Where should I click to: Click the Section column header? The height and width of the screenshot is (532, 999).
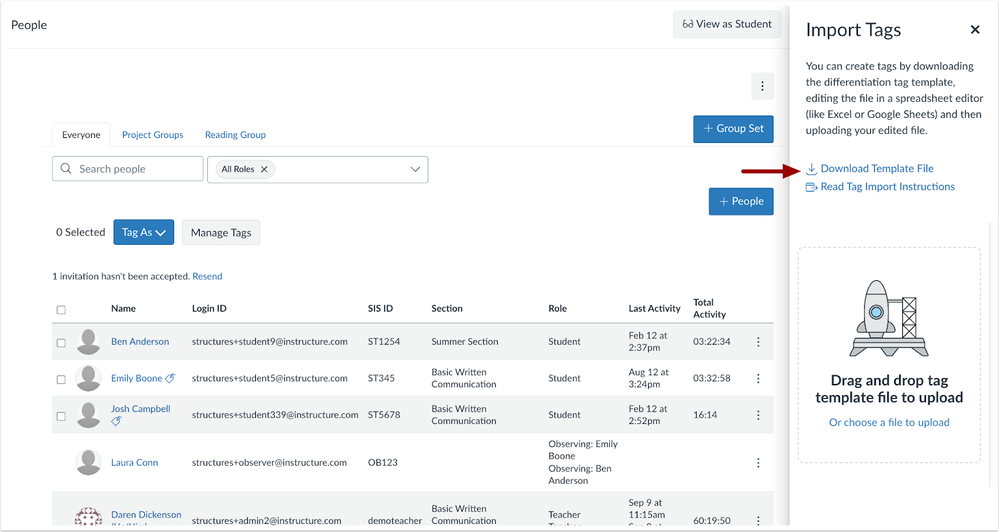coord(447,308)
